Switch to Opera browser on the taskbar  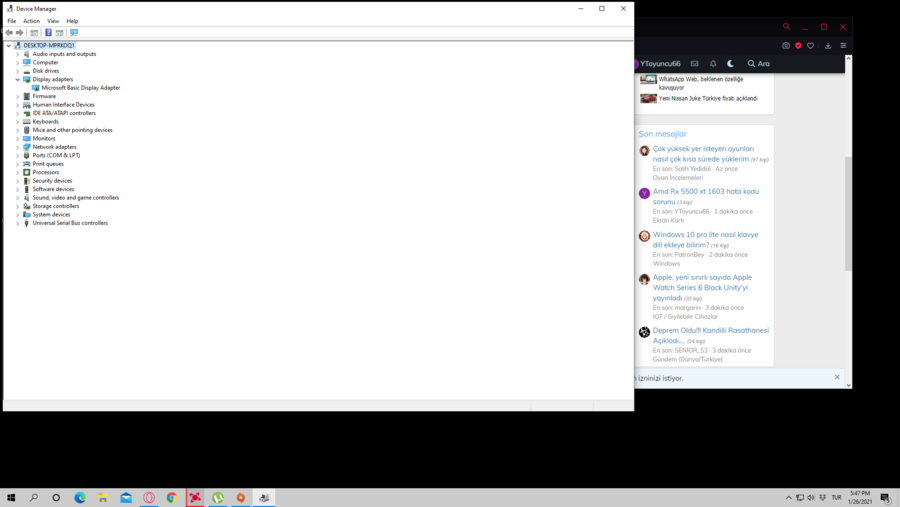tap(149, 498)
